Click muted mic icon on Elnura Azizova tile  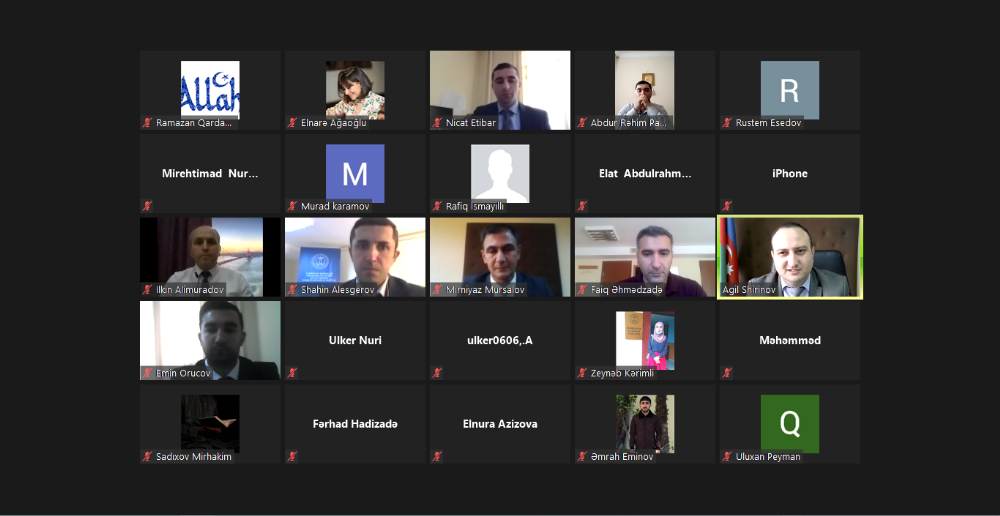(x=438, y=457)
